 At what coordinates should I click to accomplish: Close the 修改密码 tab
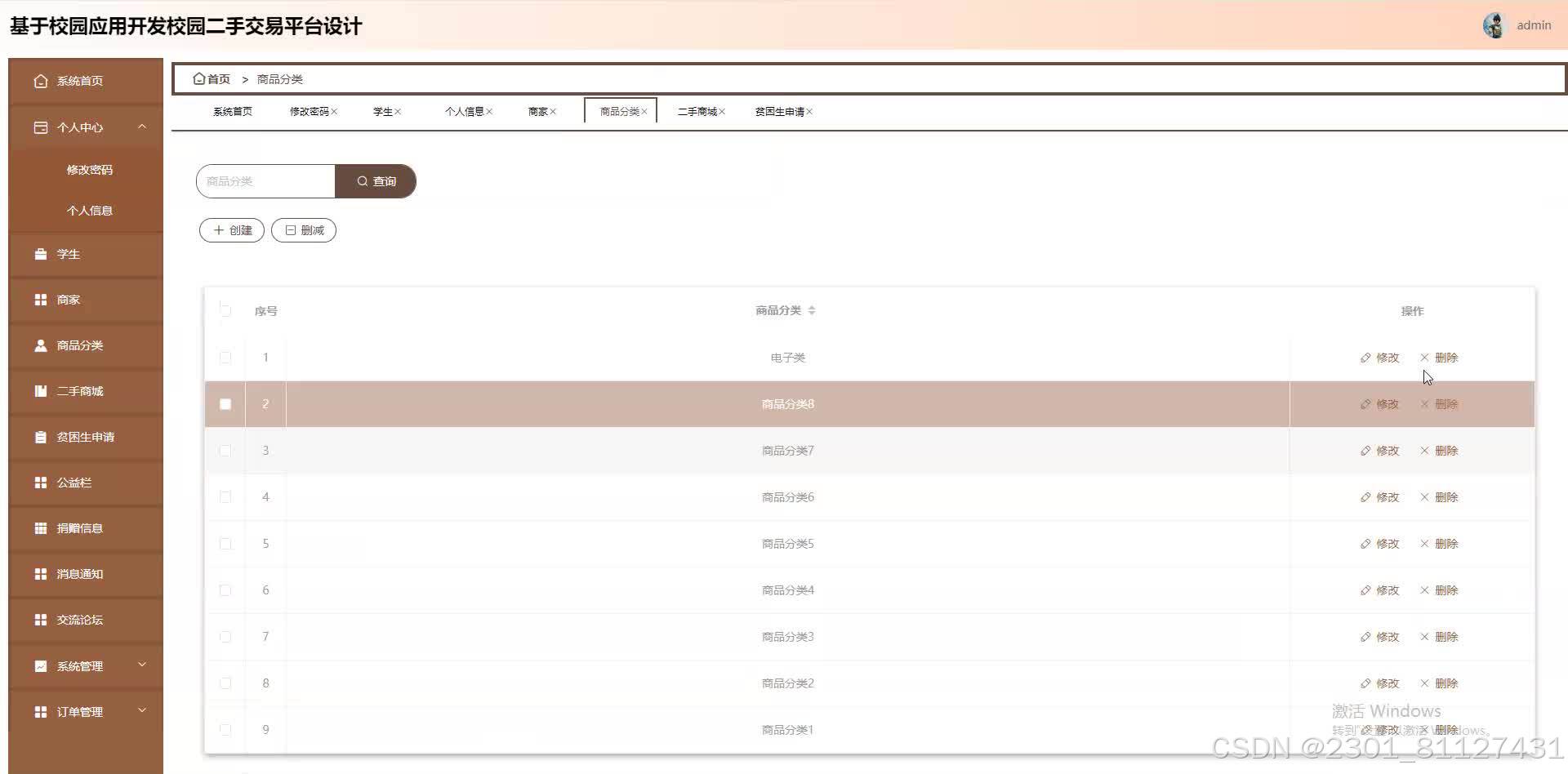click(334, 112)
